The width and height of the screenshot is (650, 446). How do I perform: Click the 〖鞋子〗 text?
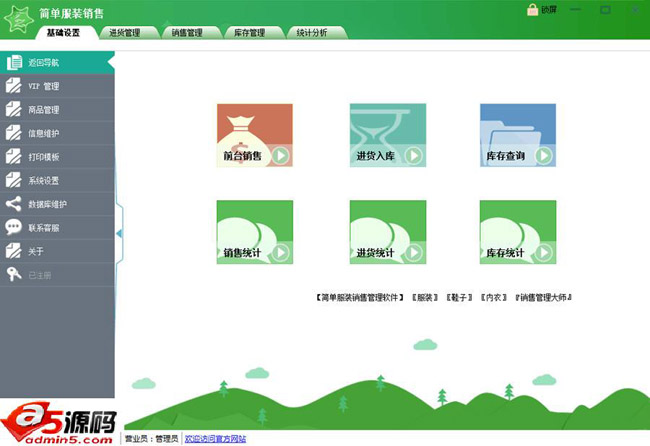[459, 297]
